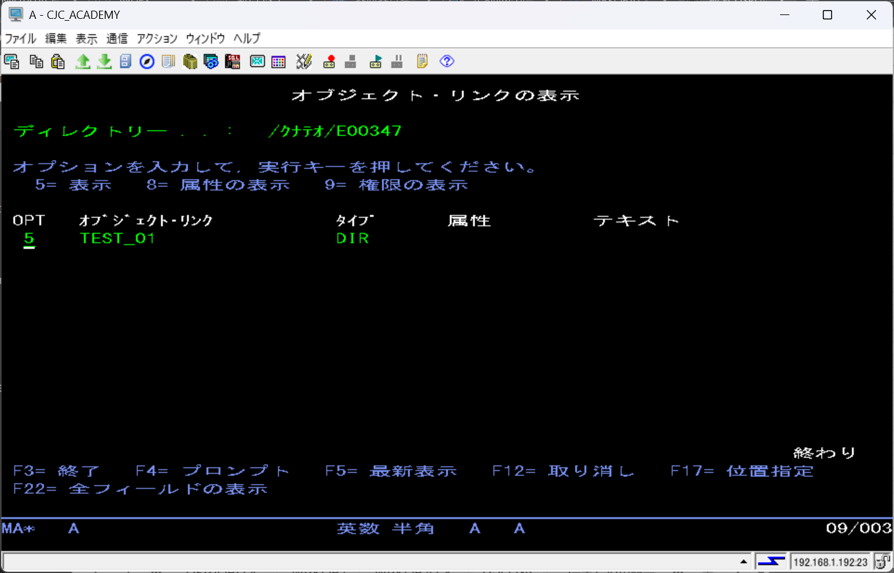The image size is (894, 573).
Task: Click the color grid remap icon
Action: coord(278,62)
